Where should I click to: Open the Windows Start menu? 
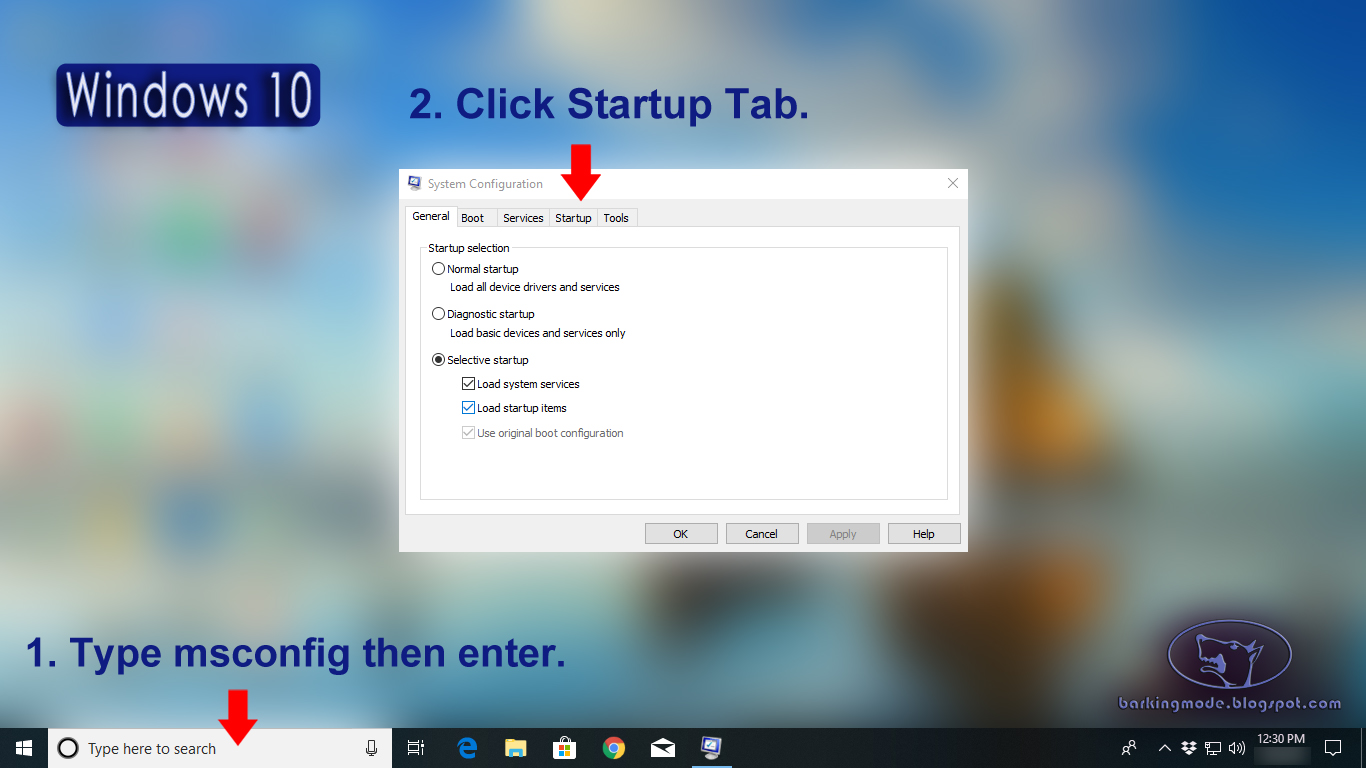point(22,747)
